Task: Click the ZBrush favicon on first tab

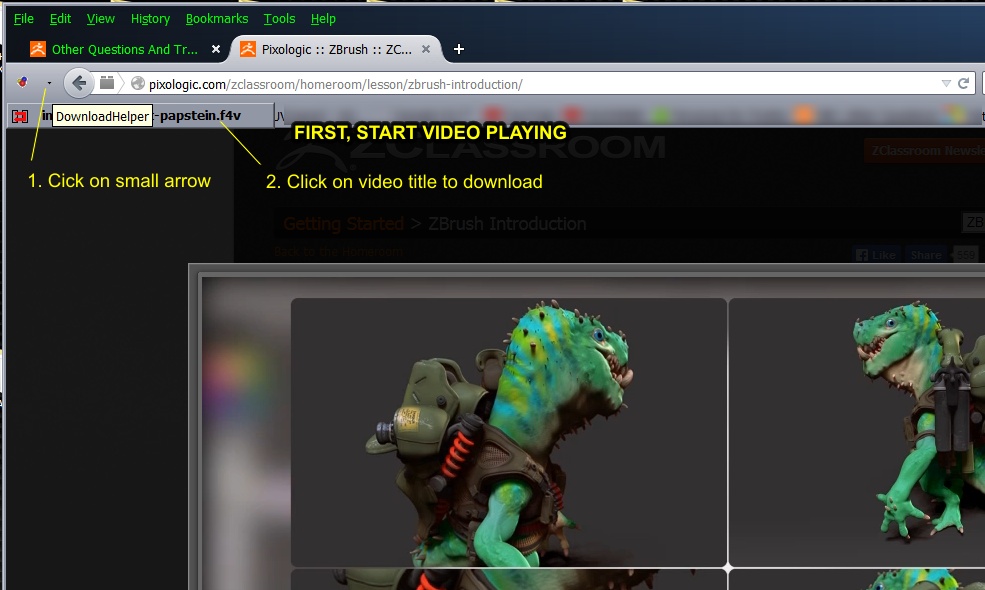Action: [x=38, y=49]
